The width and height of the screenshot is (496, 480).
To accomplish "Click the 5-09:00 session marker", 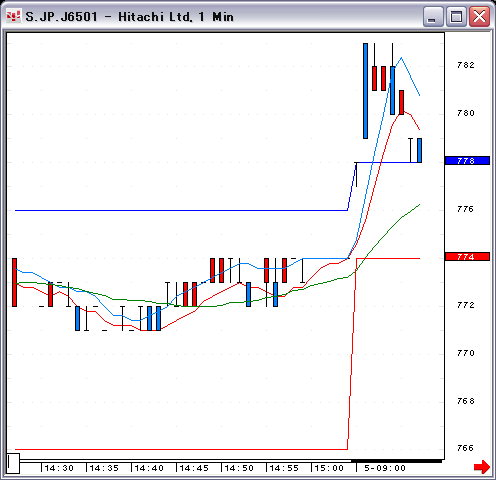I will [x=385, y=468].
